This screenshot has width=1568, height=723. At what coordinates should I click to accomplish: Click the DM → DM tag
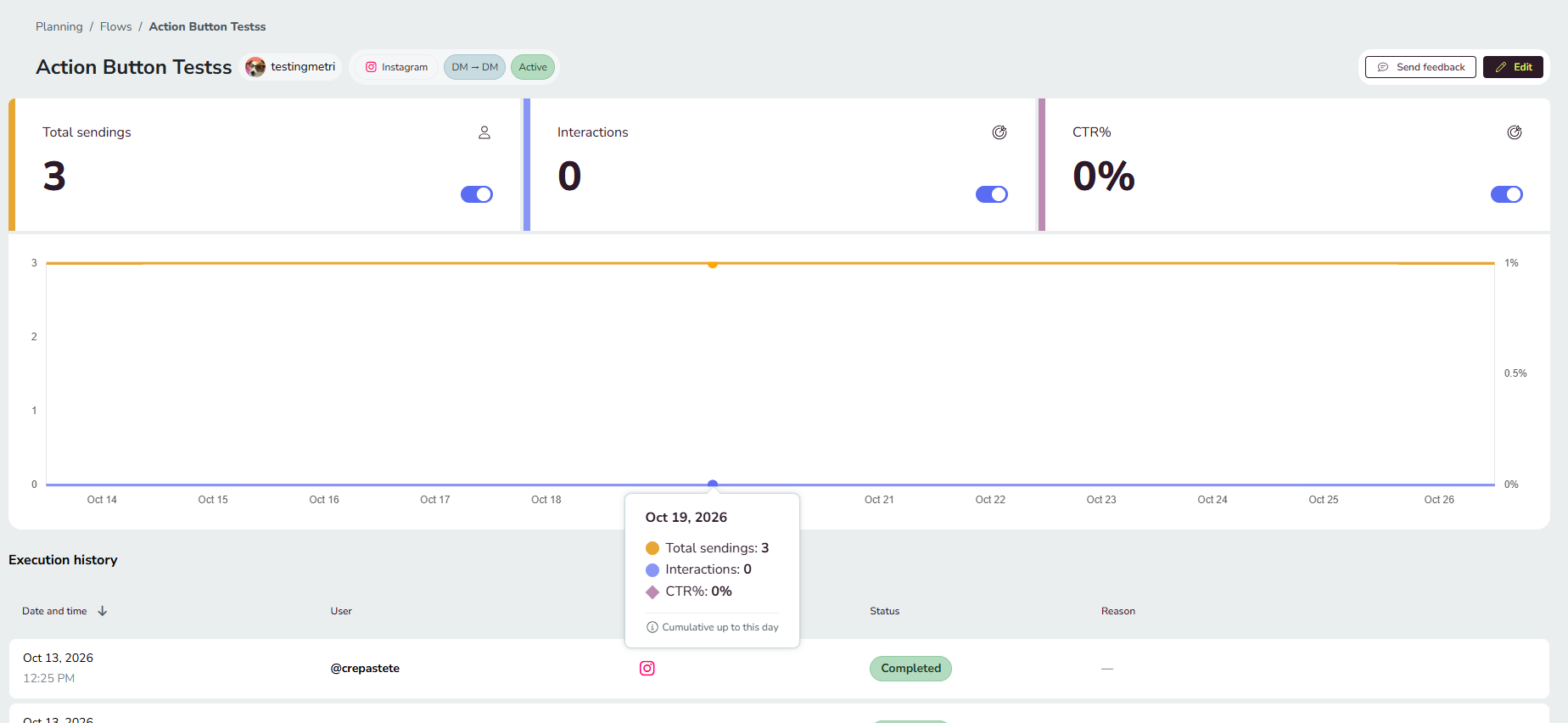(475, 67)
